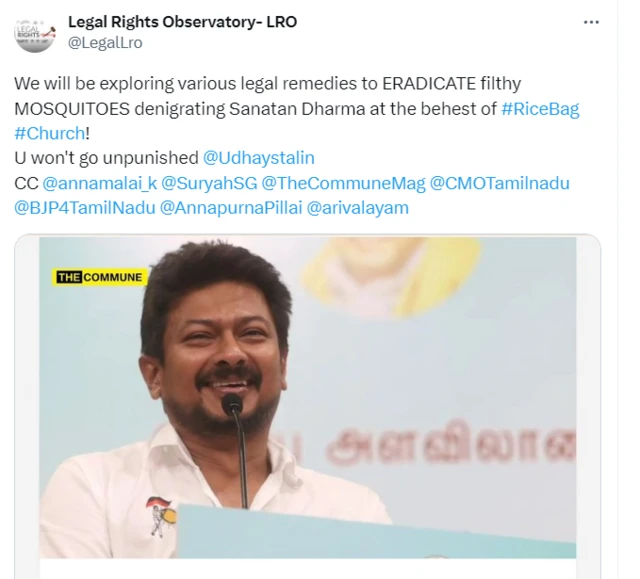Open the @LegalLro handle link
The height and width of the screenshot is (579, 640).
tap(105, 42)
